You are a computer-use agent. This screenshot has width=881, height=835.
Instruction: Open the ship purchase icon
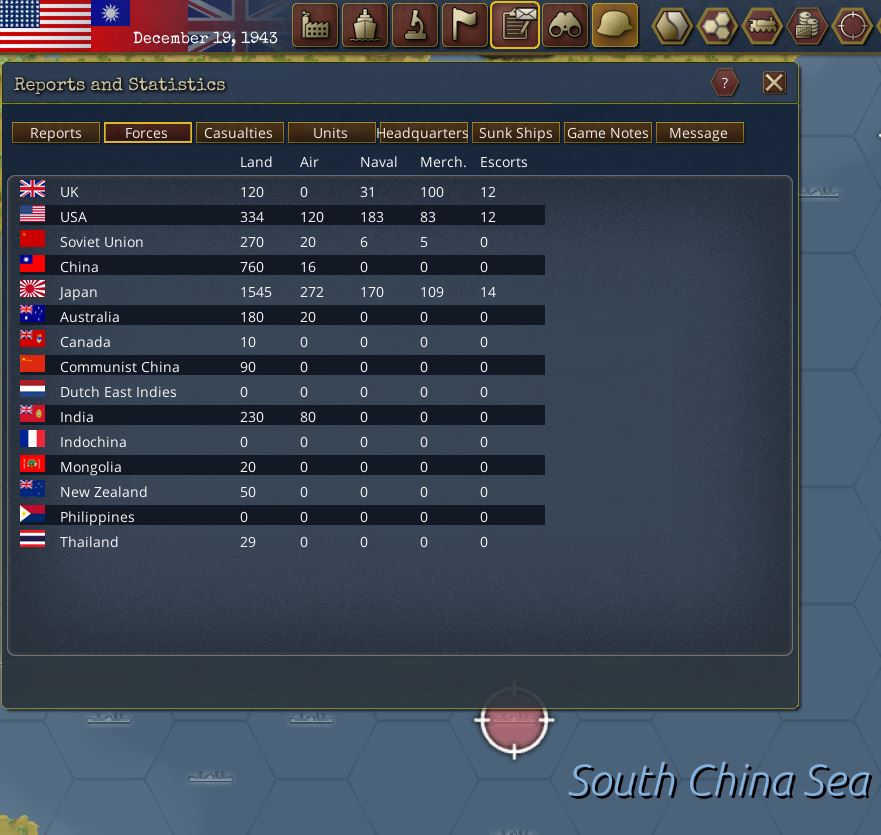[x=365, y=25]
